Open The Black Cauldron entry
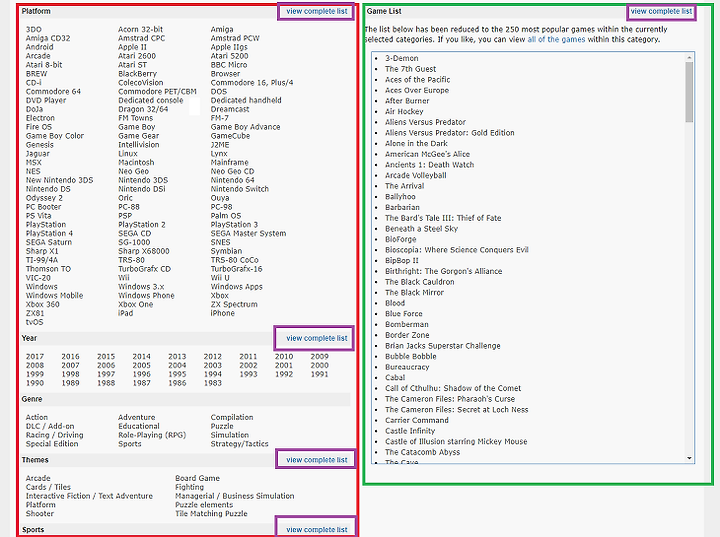The height and width of the screenshot is (537, 720). (420, 282)
